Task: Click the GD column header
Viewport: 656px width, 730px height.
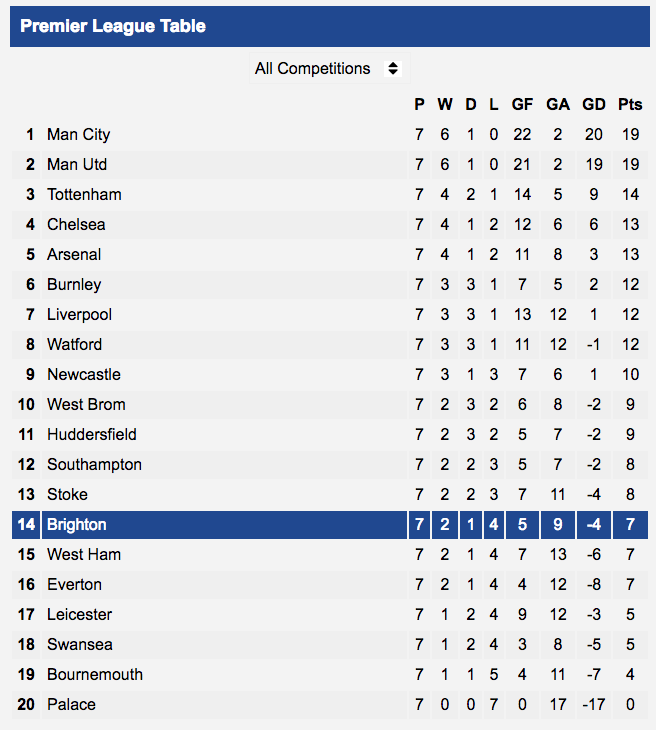Action: tap(594, 104)
